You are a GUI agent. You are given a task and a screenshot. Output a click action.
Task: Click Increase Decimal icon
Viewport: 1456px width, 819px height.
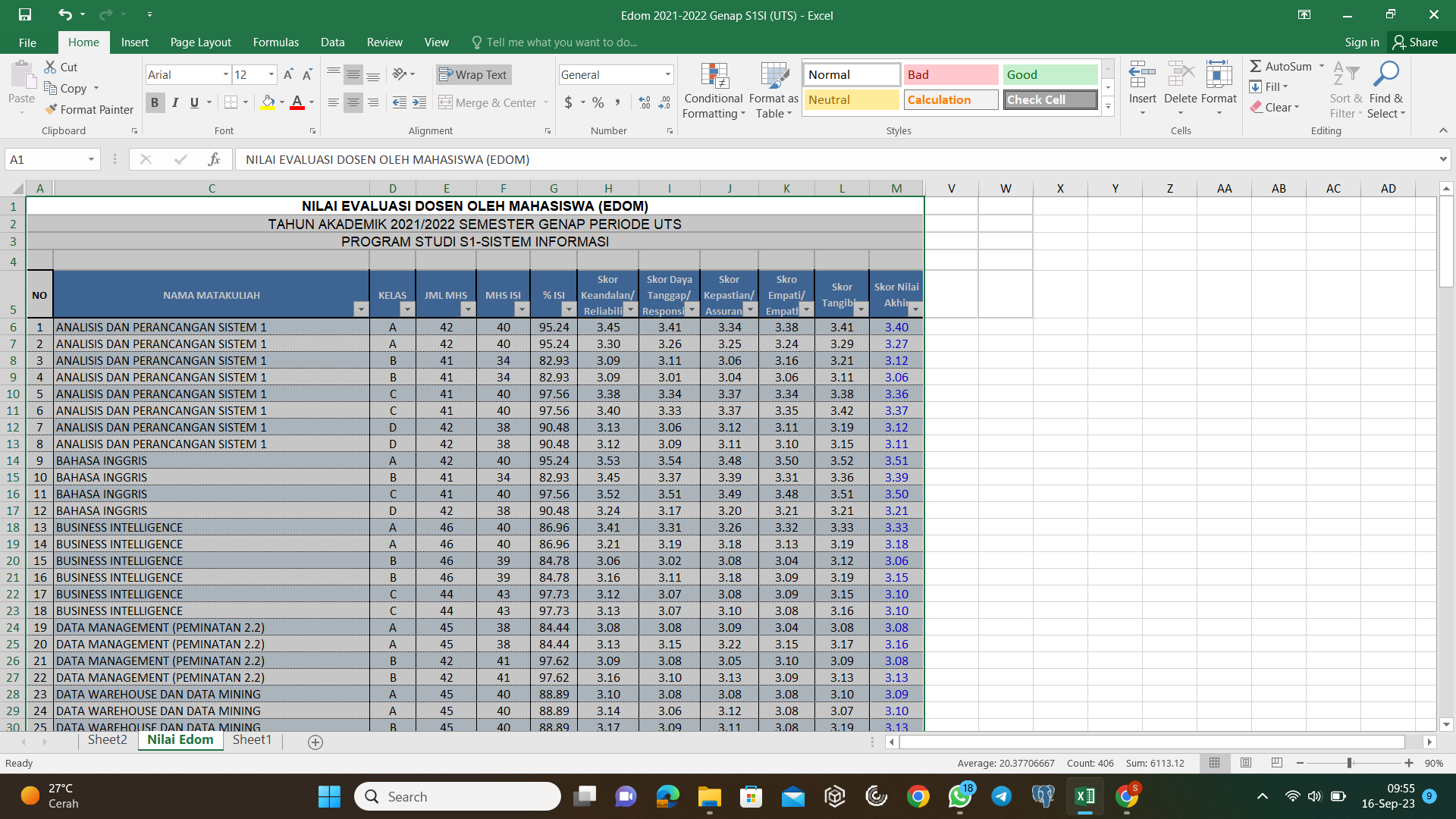645,102
